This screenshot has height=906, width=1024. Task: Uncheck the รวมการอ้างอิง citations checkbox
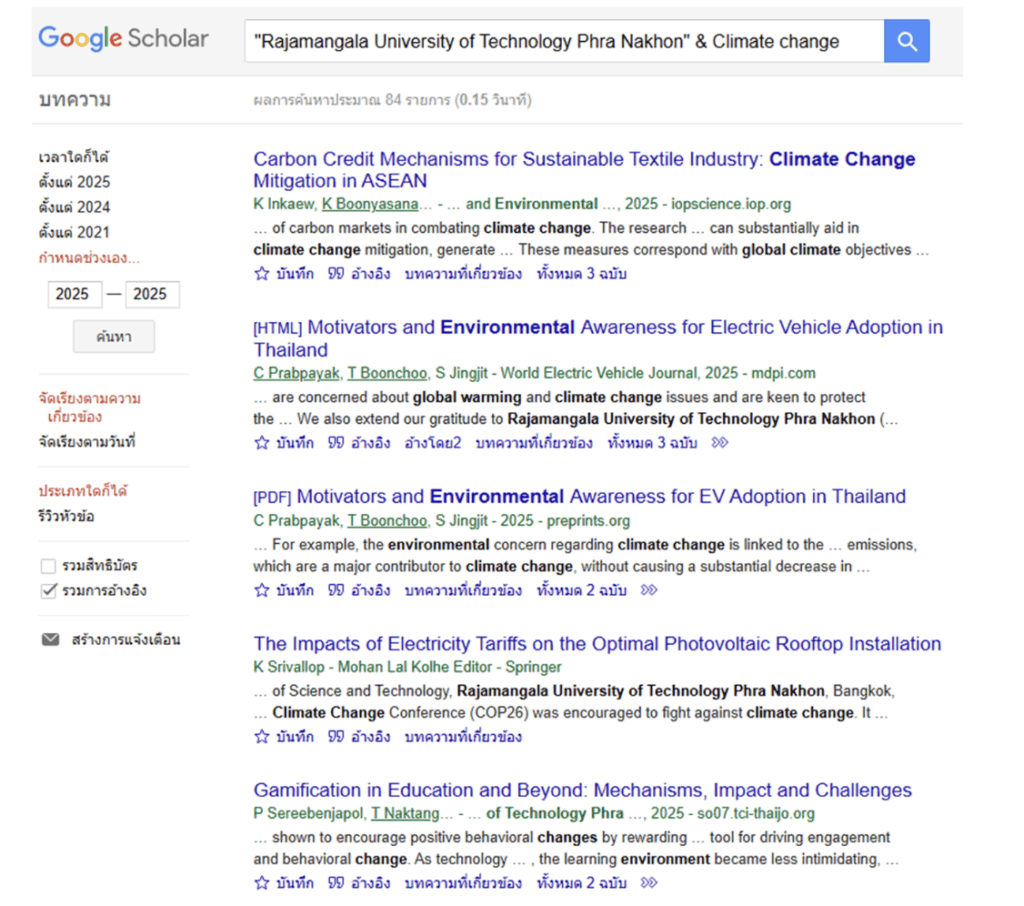coord(48,591)
